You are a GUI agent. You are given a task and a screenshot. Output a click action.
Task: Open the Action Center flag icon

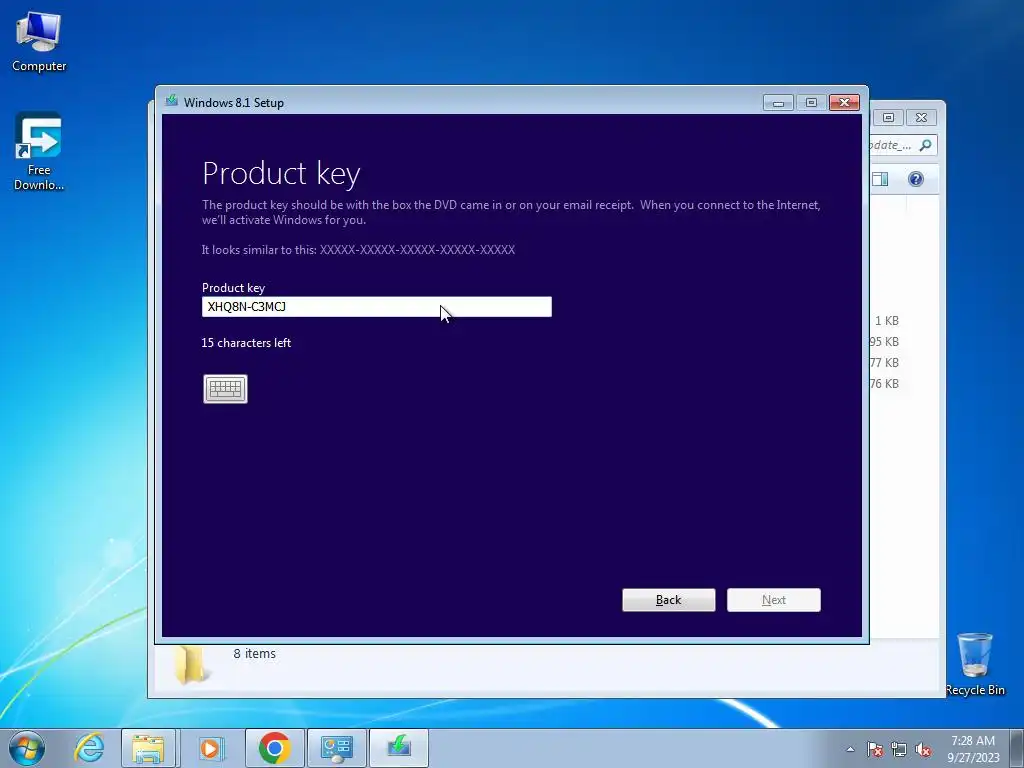[x=875, y=749]
